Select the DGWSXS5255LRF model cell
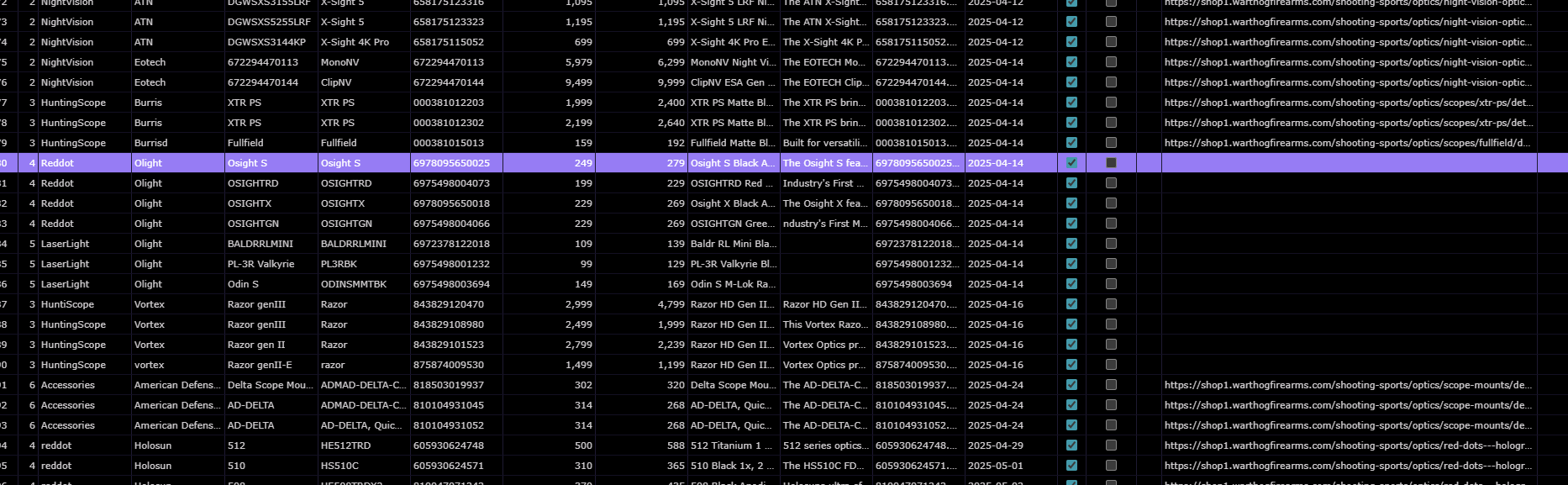This screenshot has height=485, width=1568. tap(271, 22)
